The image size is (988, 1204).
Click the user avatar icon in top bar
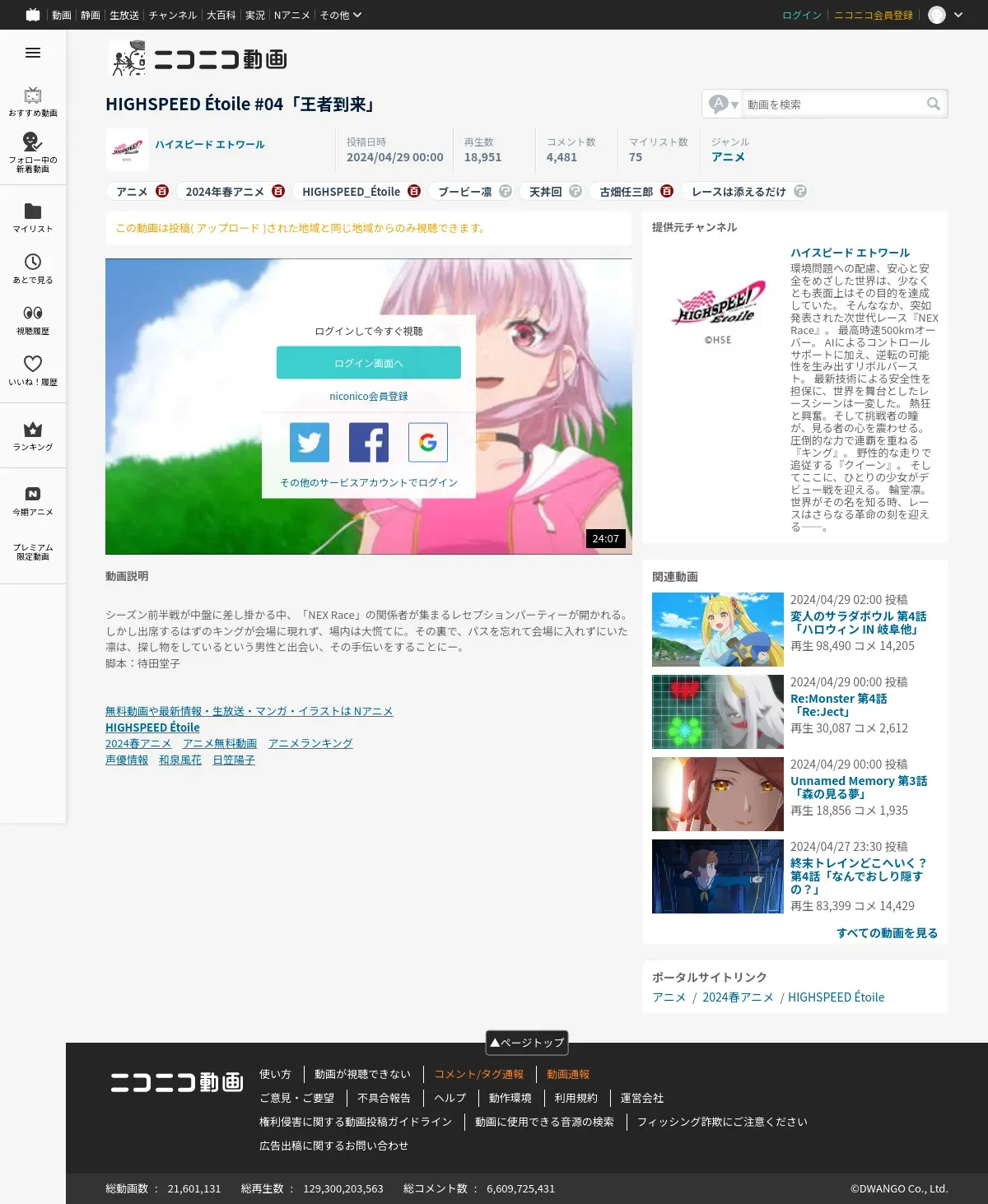click(937, 15)
